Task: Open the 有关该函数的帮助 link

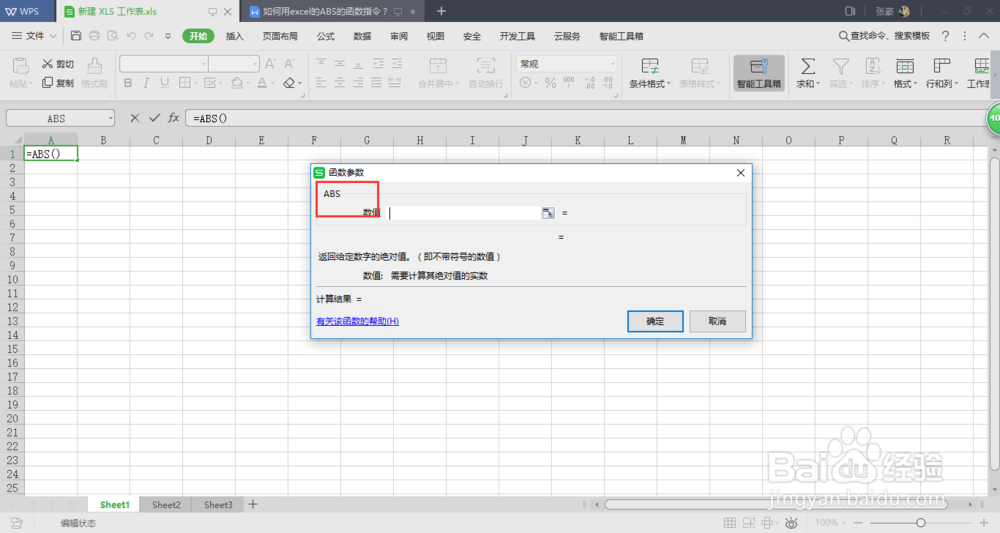Action: [358, 321]
